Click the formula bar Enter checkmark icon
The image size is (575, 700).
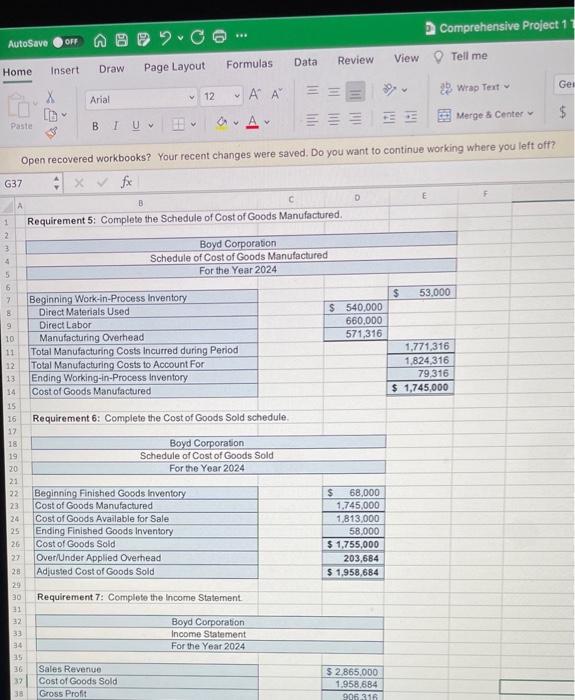[102, 182]
